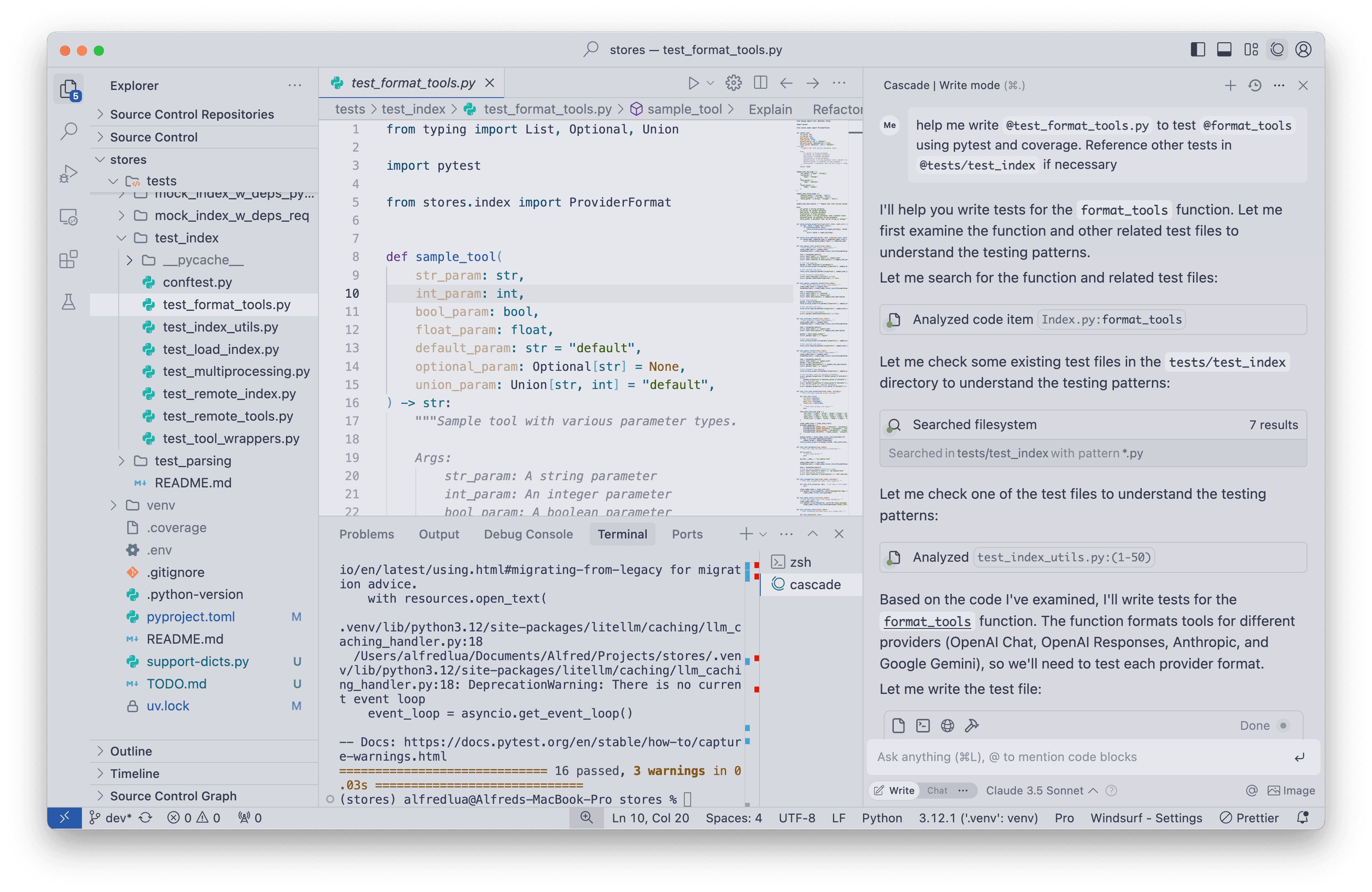Open Testing flask view
The height and width of the screenshot is (892, 1372).
coord(68,302)
